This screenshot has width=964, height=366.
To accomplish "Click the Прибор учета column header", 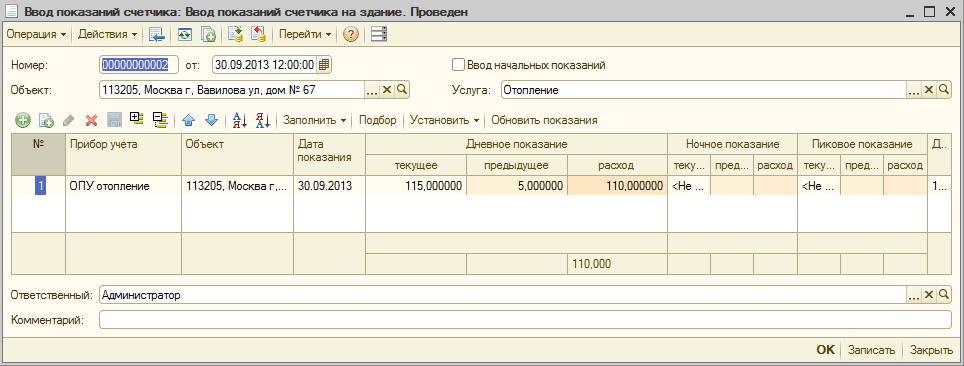I will point(123,154).
